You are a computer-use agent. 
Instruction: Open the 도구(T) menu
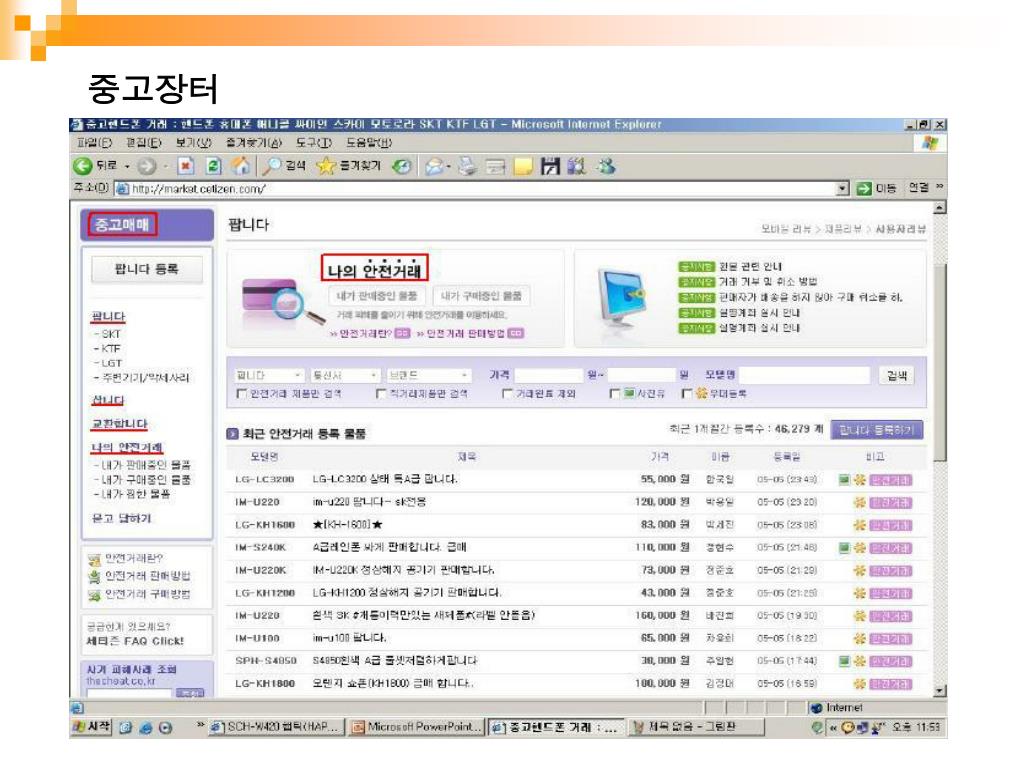[314, 143]
